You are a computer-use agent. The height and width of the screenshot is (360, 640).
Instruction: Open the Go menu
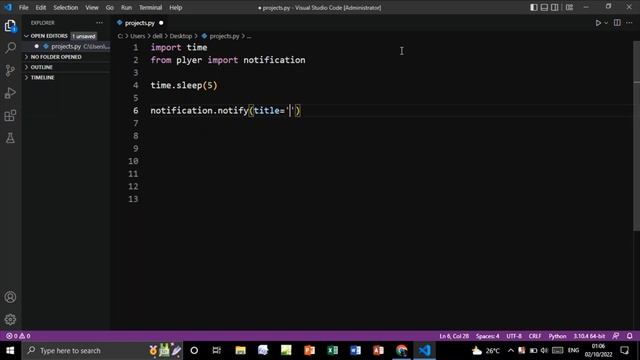point(110,7)
